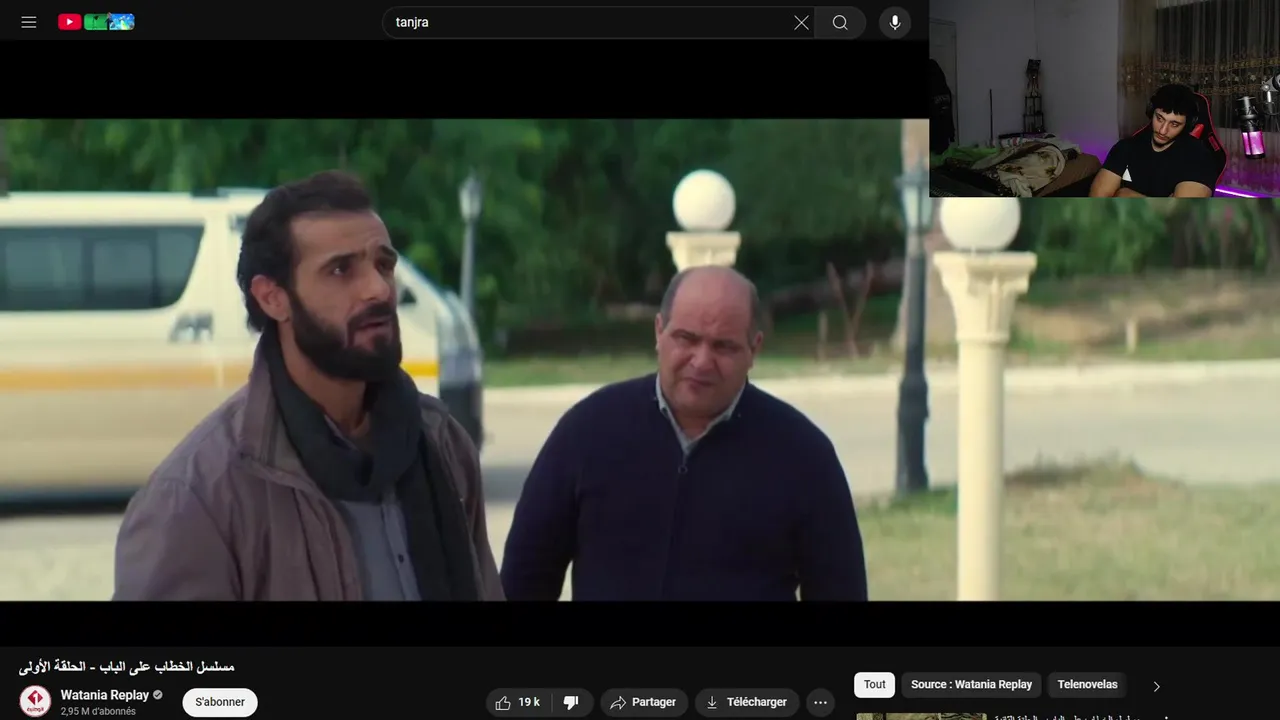
Task: Go to the YouTube home logo
Action: point(96,22)
